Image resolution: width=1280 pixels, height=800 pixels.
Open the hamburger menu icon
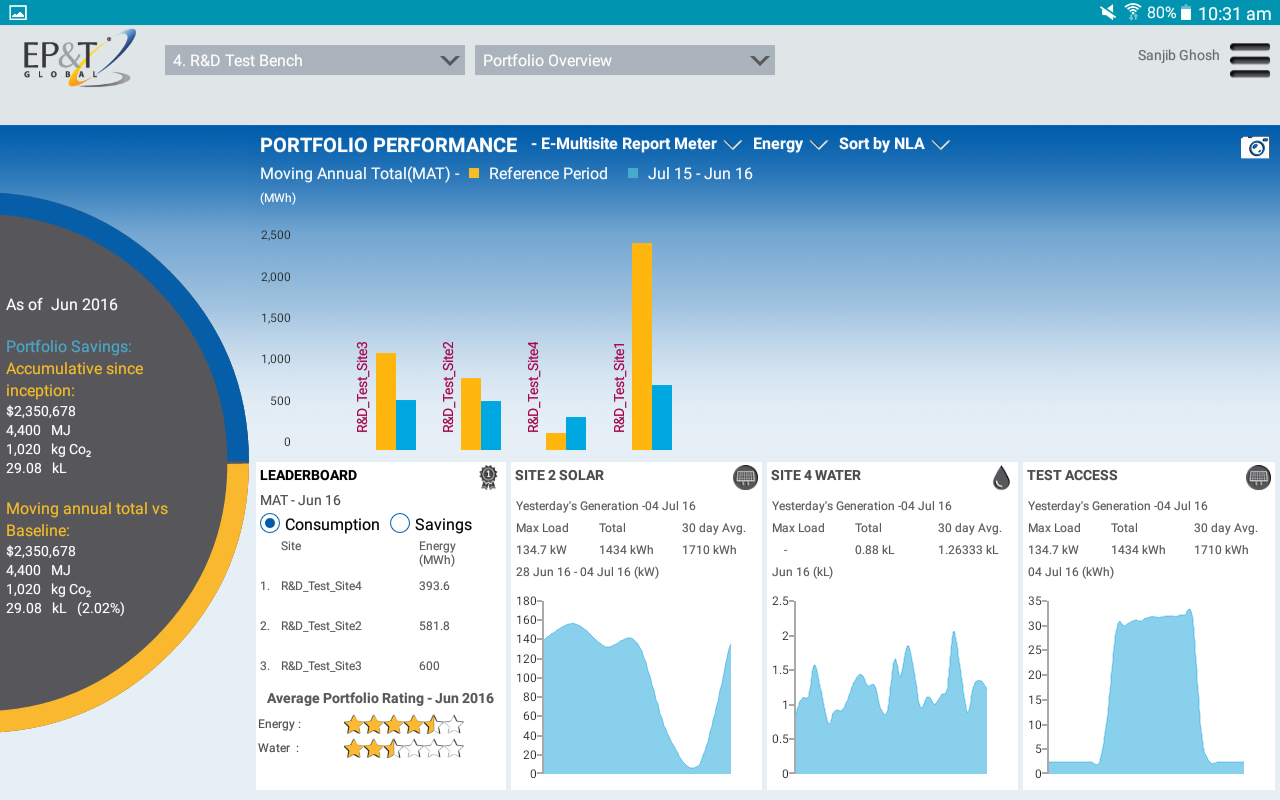1249,60
